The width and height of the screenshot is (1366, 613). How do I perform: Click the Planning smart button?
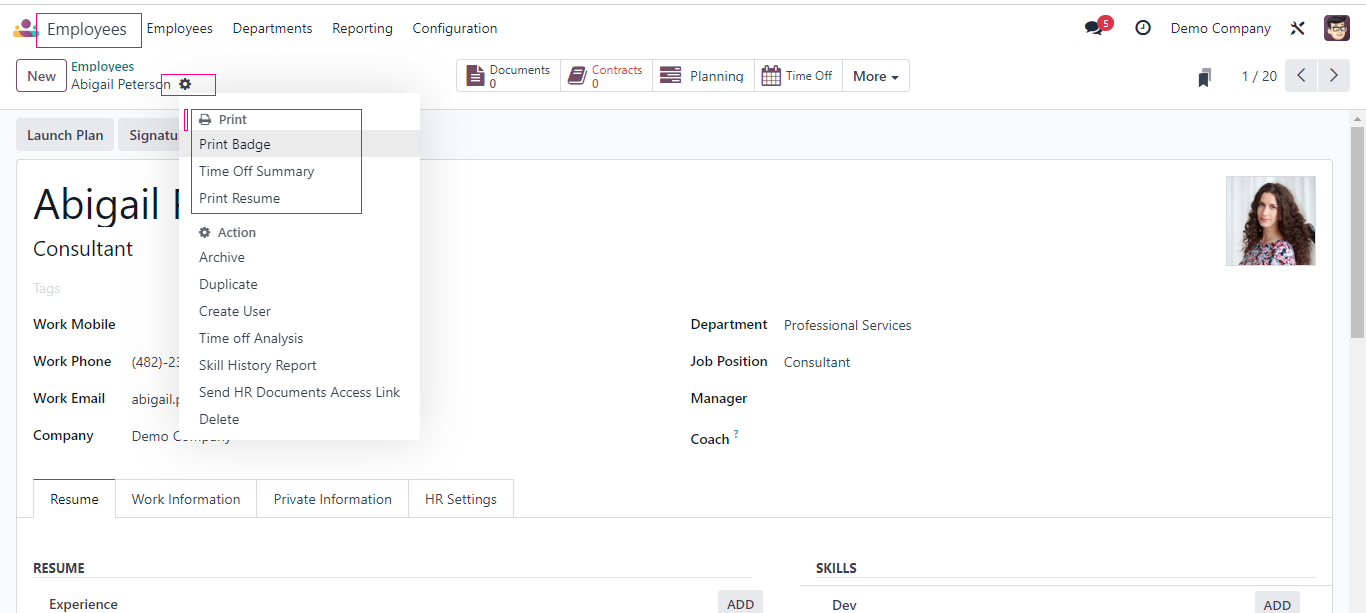click(703, 76)
